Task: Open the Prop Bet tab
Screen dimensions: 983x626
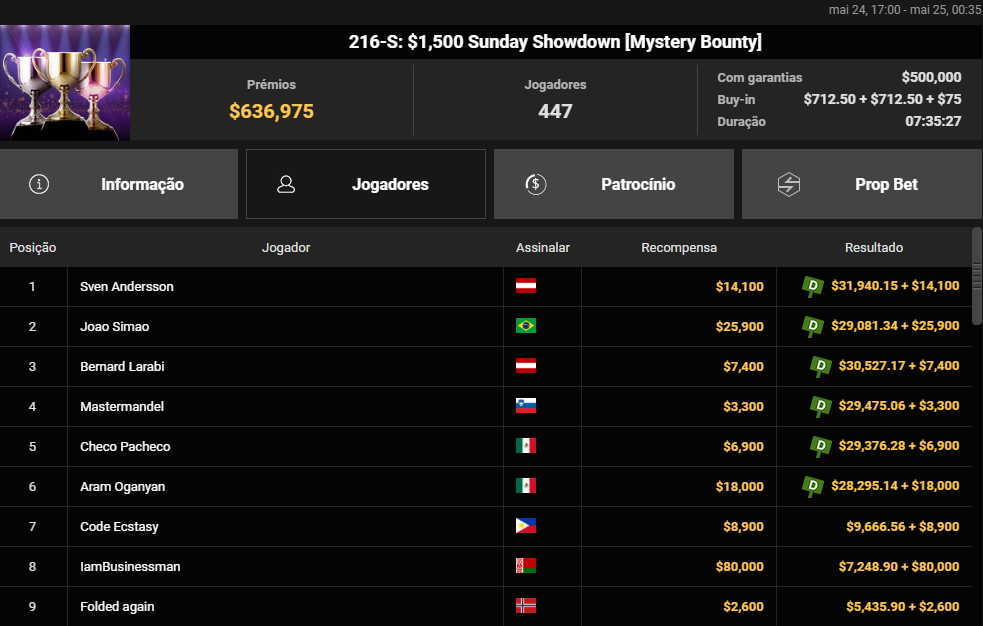Action: [862, 184]
